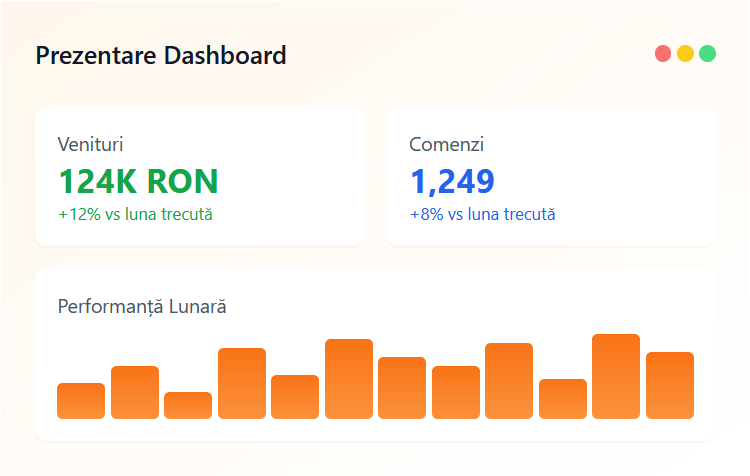The height and width of the screenshot is (476, 750).
Task: Click the third, shortest bar in the chart
Action: click(188, 405)
